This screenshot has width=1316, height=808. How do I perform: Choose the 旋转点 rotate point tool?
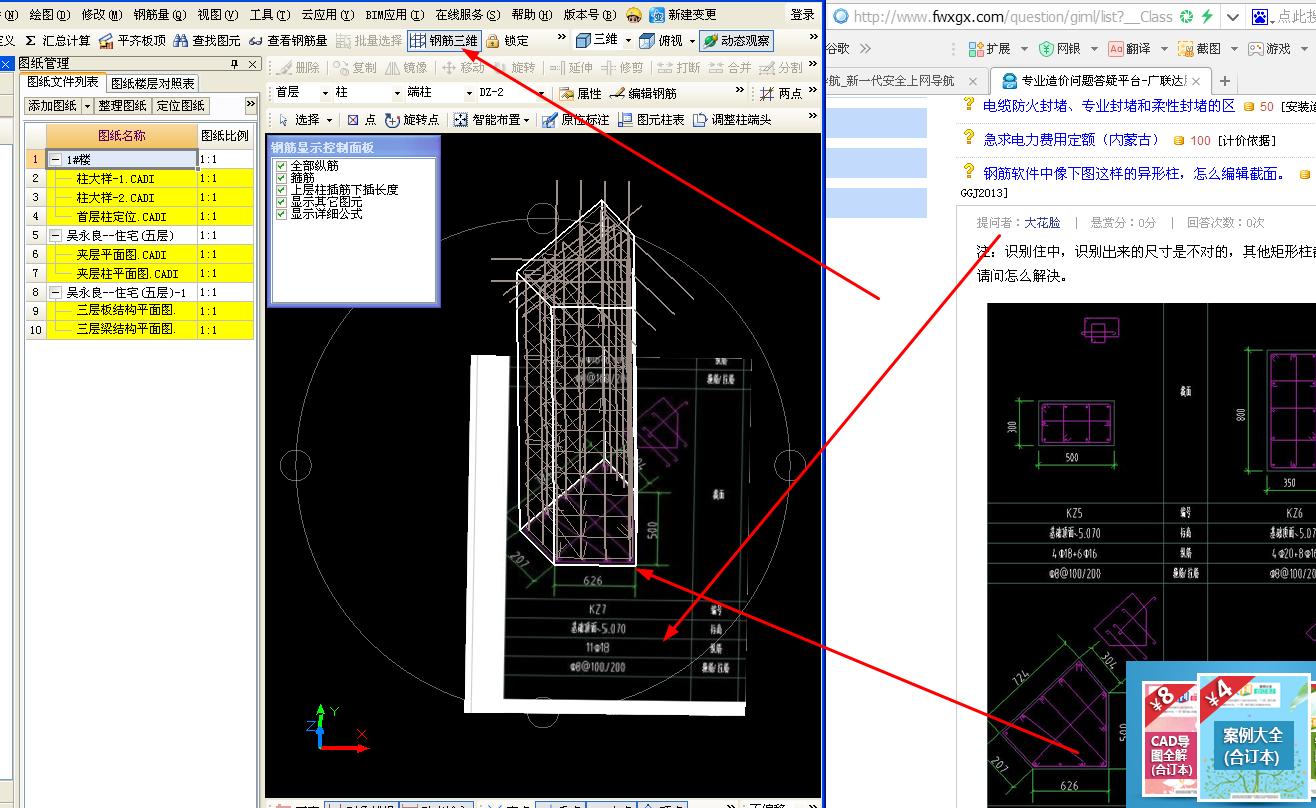(412, 119)
